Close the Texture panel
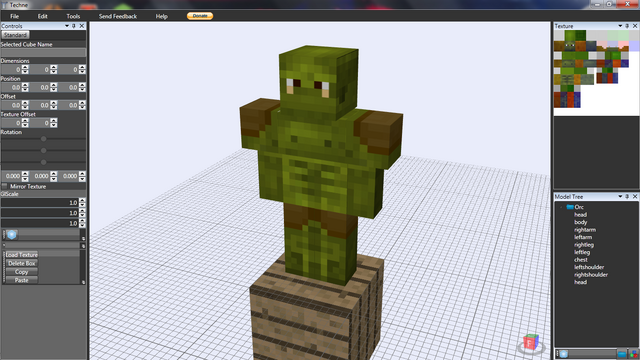Screen dimensions: 640x360 click(x=635, y=26)
